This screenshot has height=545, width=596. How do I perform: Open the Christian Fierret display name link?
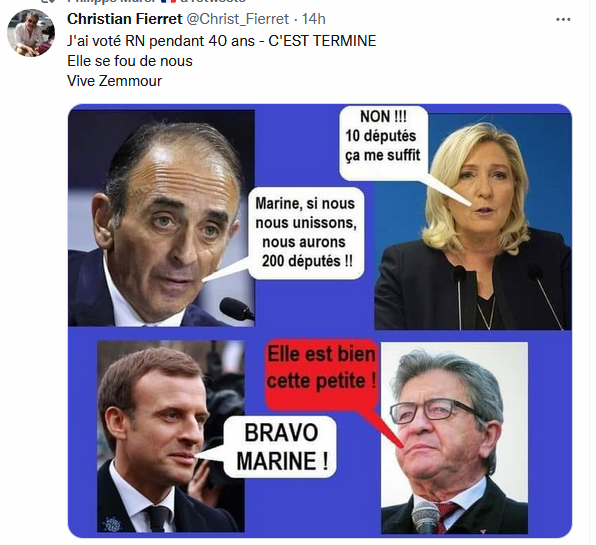click(x=125, y=19)
